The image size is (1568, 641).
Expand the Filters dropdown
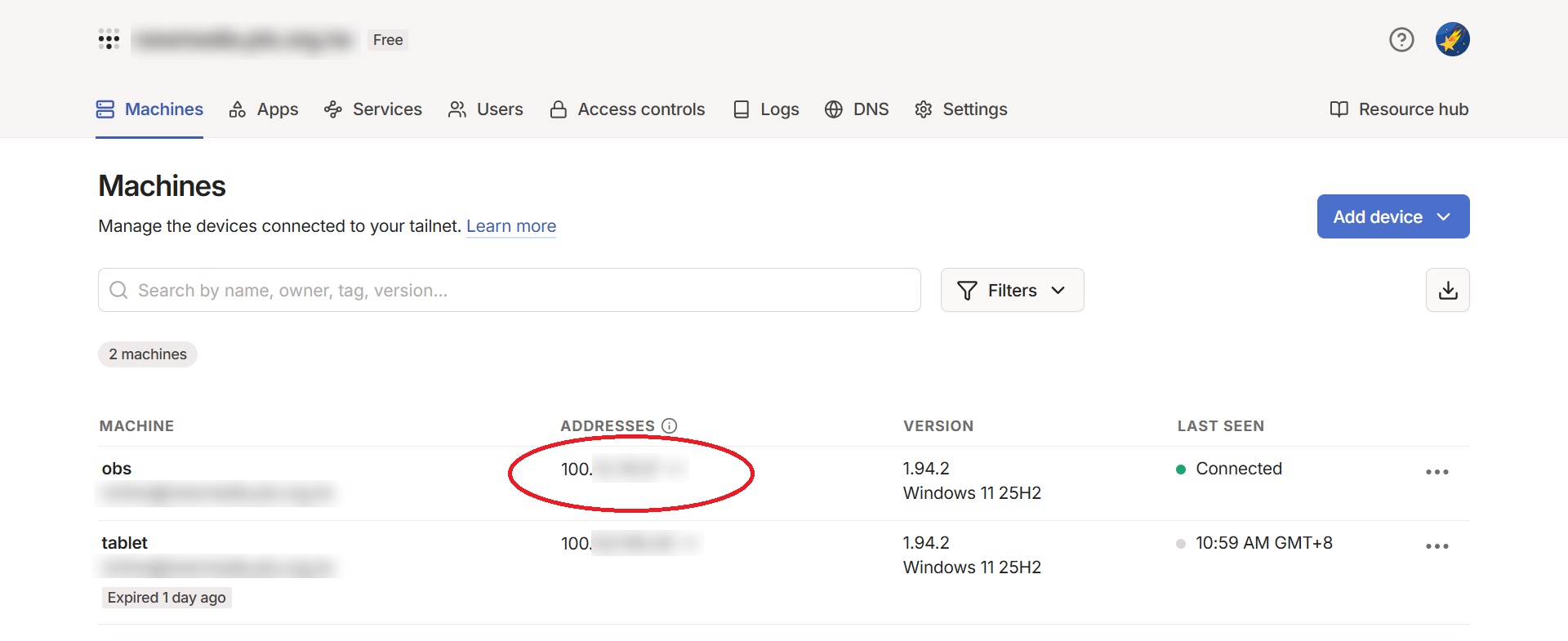click(x=1012, y=290)
